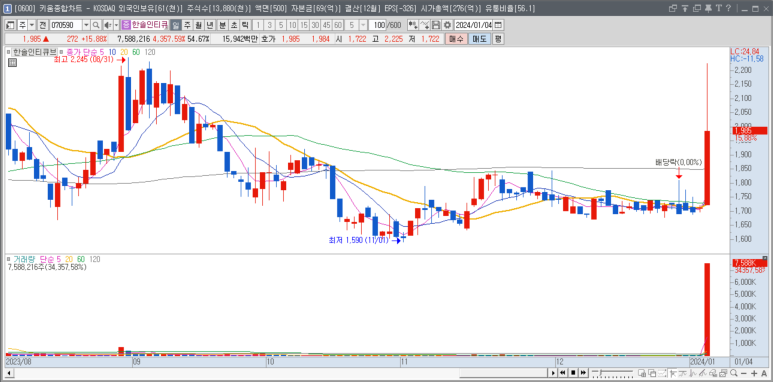The height and width of the screenshot is (382, 773).
Task: Click the chart compare icon left of save
Action: point(413,25)
